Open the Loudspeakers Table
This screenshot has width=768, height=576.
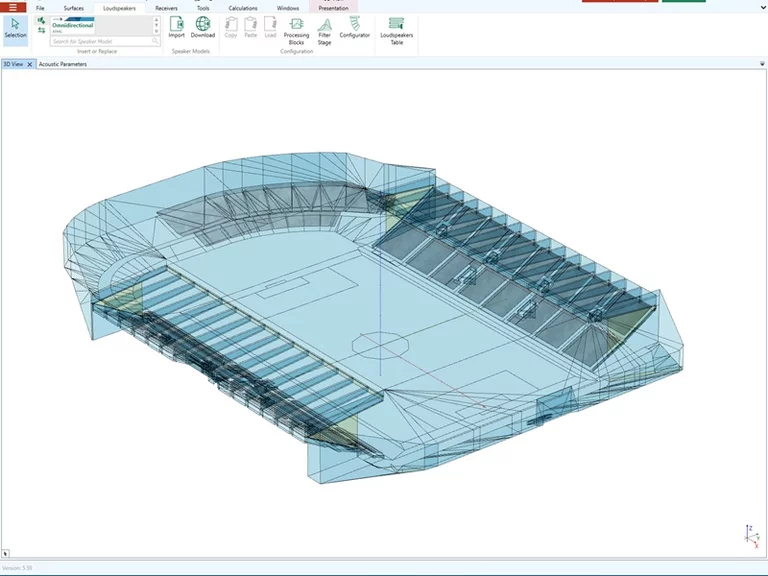coord(397,31)
